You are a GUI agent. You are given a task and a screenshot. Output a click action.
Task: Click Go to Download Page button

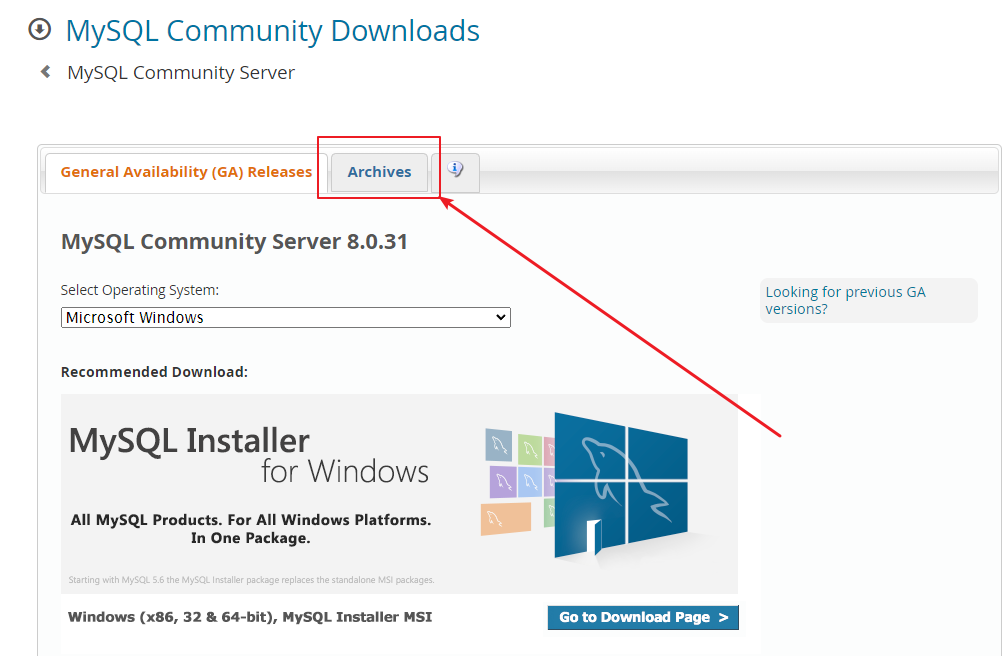tap(643, 617)
